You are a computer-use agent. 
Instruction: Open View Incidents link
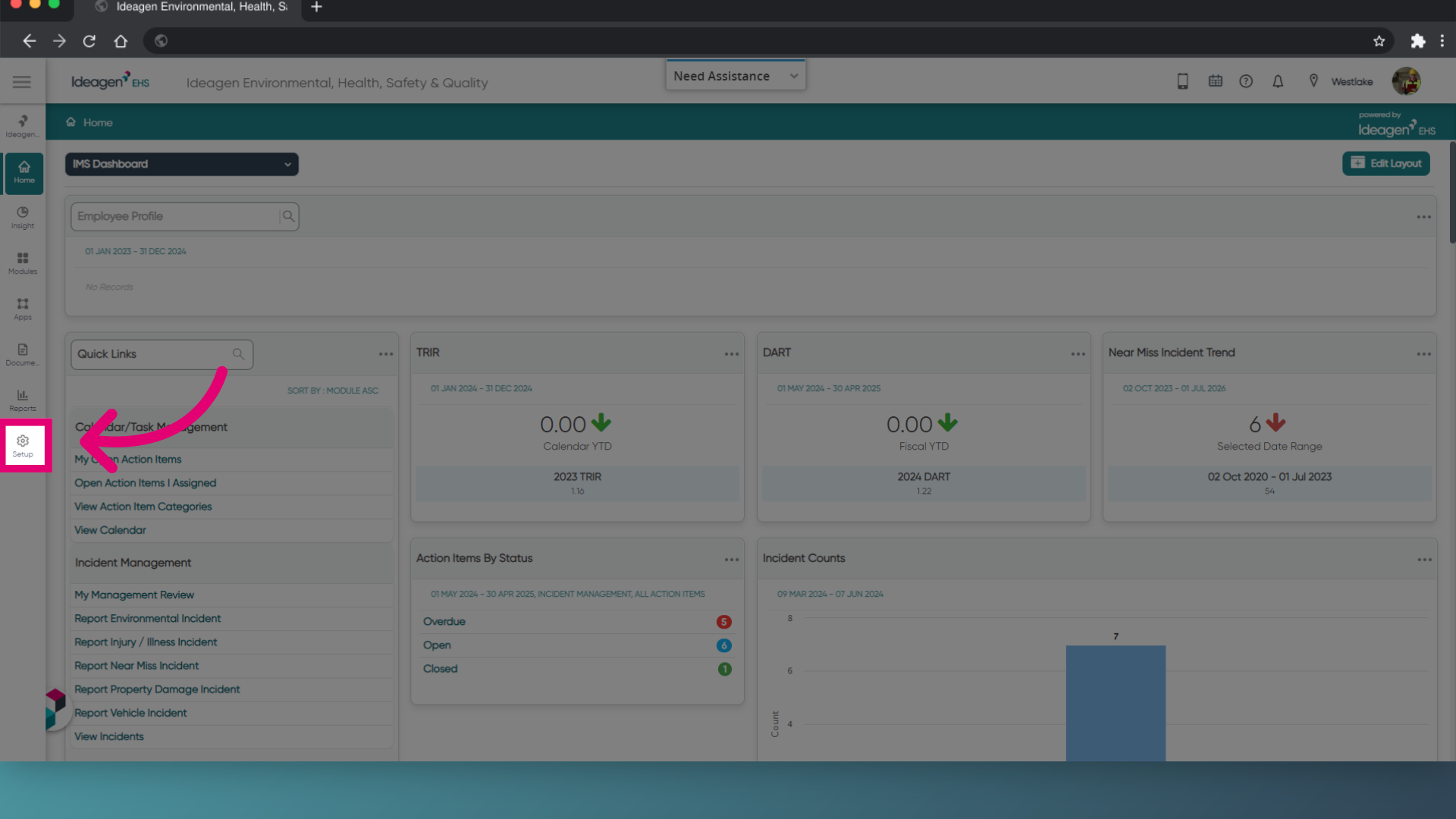pos(108,736)
